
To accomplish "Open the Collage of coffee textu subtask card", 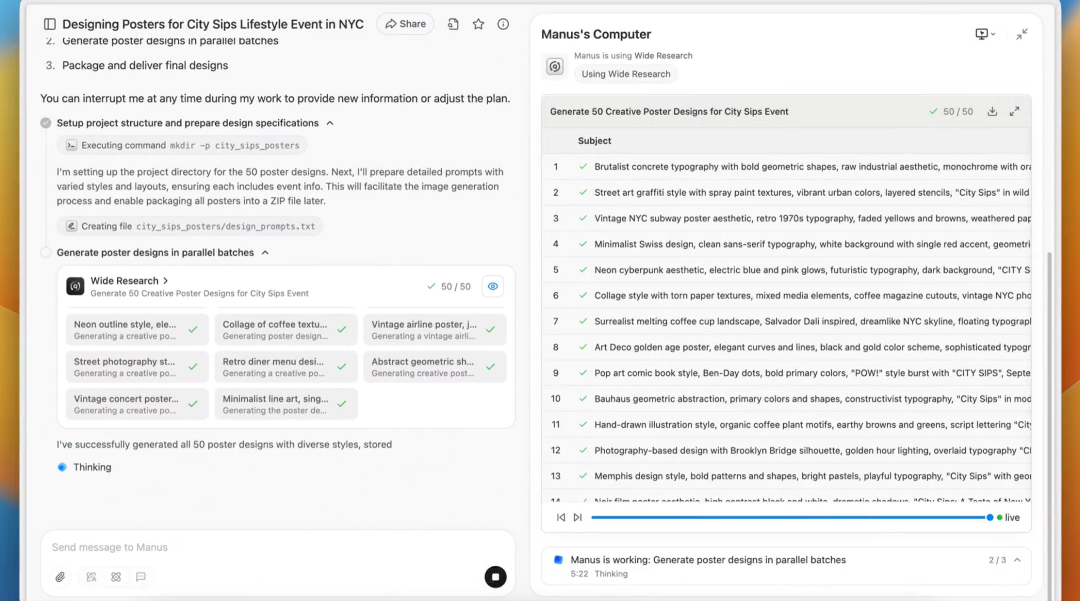I will tap(286, 330).
